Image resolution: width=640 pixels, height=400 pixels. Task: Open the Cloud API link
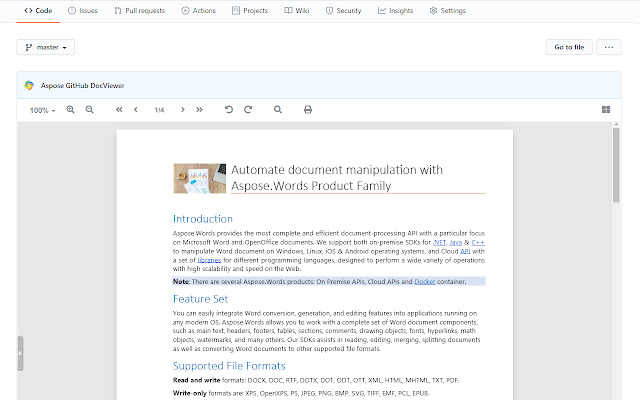pyautogui.click(x=465, y=251)
